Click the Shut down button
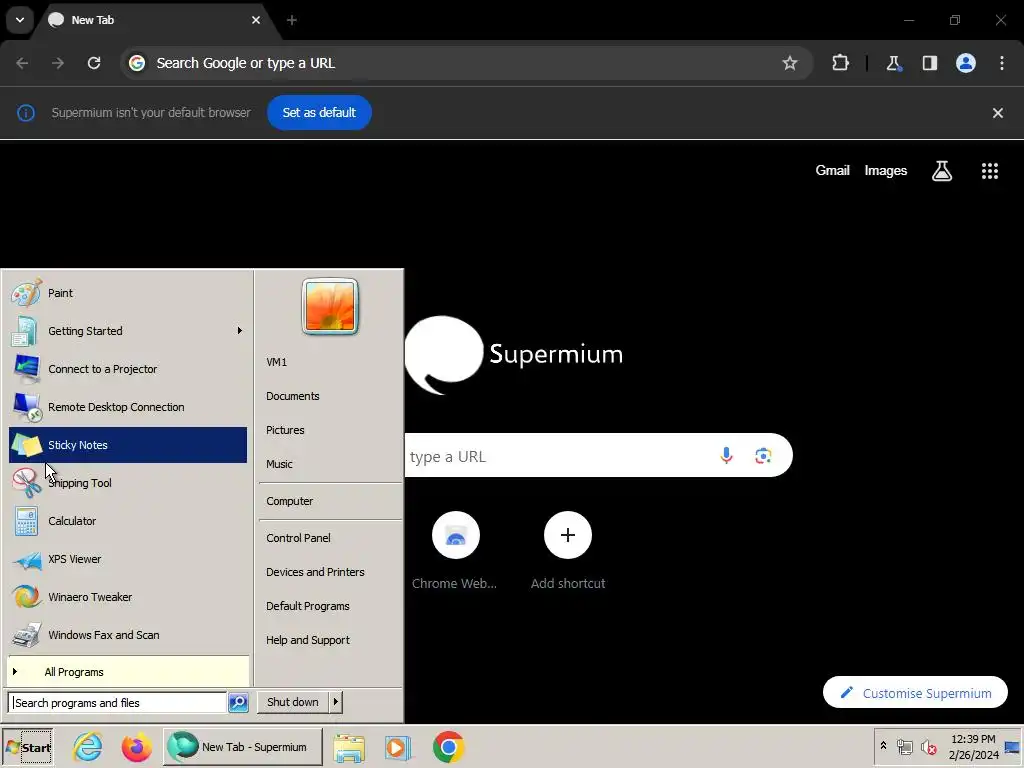 (293, 702)
